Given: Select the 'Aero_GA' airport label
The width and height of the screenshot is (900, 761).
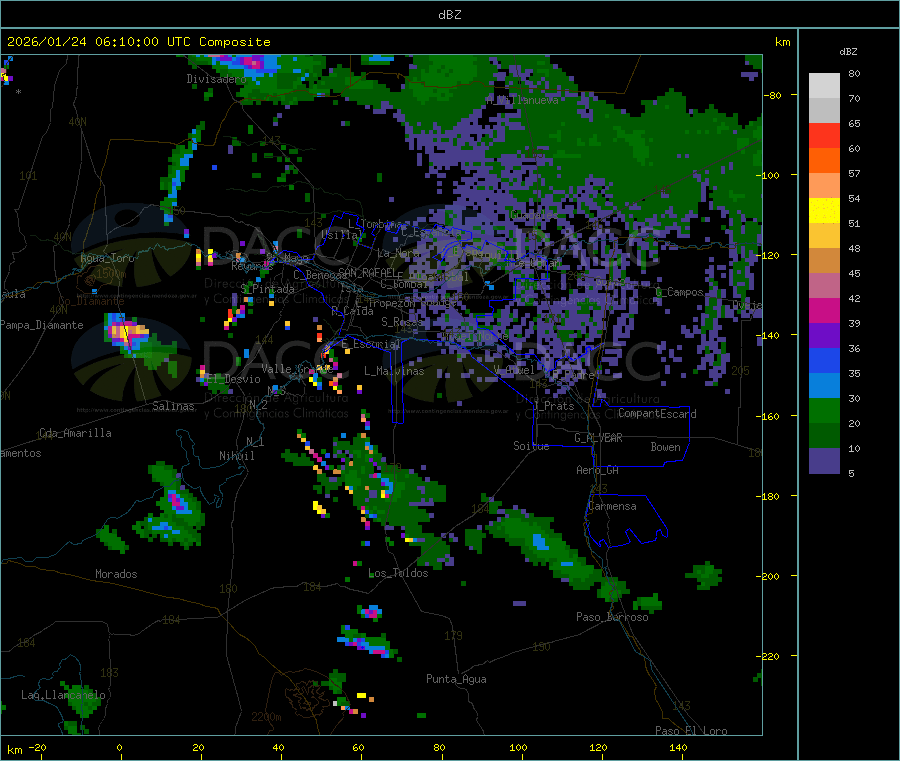Looking at the screenshot, I should (x=597, y=470).
